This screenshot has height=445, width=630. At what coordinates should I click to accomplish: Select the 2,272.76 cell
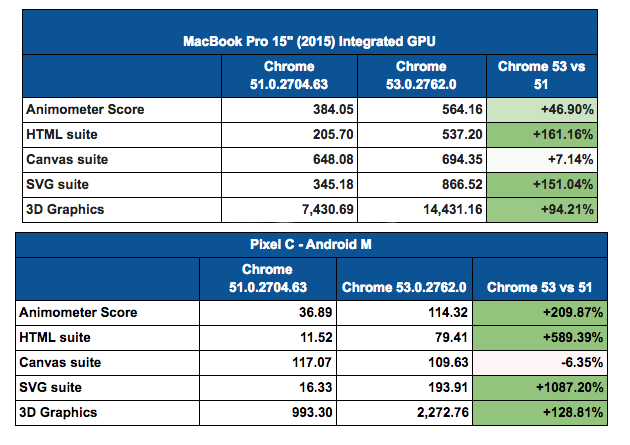(x=404, y=413)
